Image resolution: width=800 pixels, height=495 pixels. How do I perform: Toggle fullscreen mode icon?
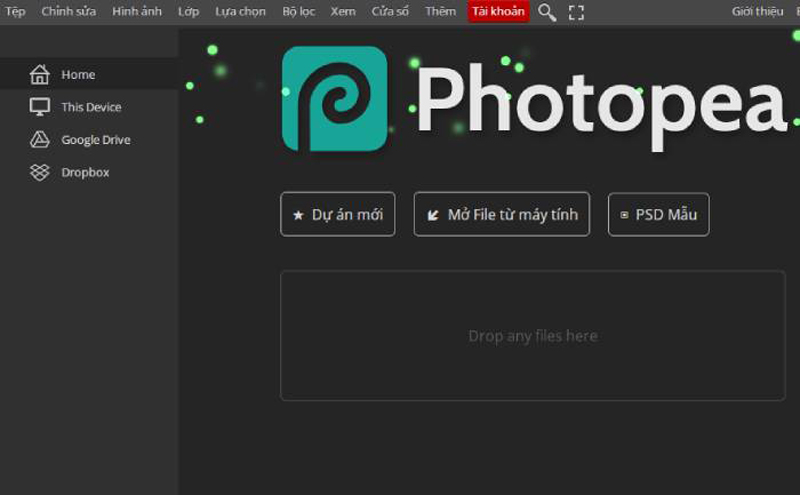point(576,12)
